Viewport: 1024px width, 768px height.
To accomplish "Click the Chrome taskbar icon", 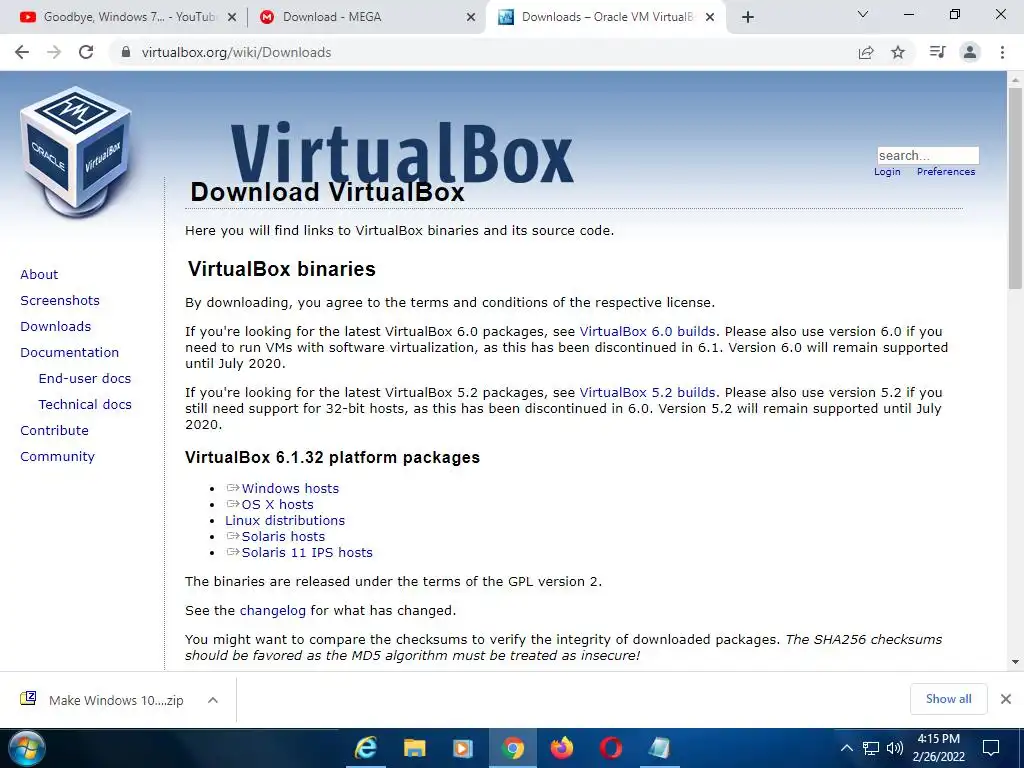I will pos(513,748).
